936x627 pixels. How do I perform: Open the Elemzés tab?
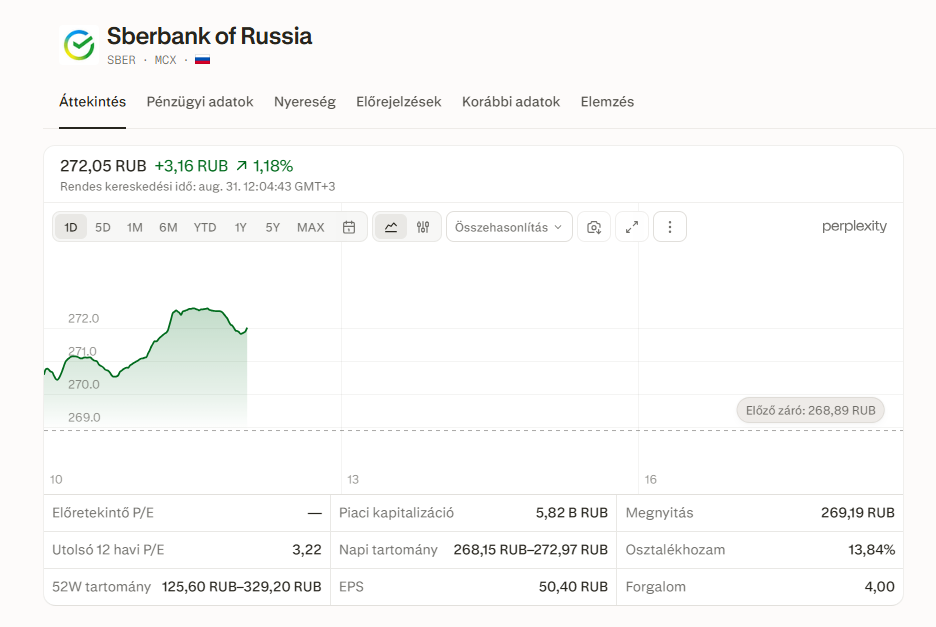(607, 102)
